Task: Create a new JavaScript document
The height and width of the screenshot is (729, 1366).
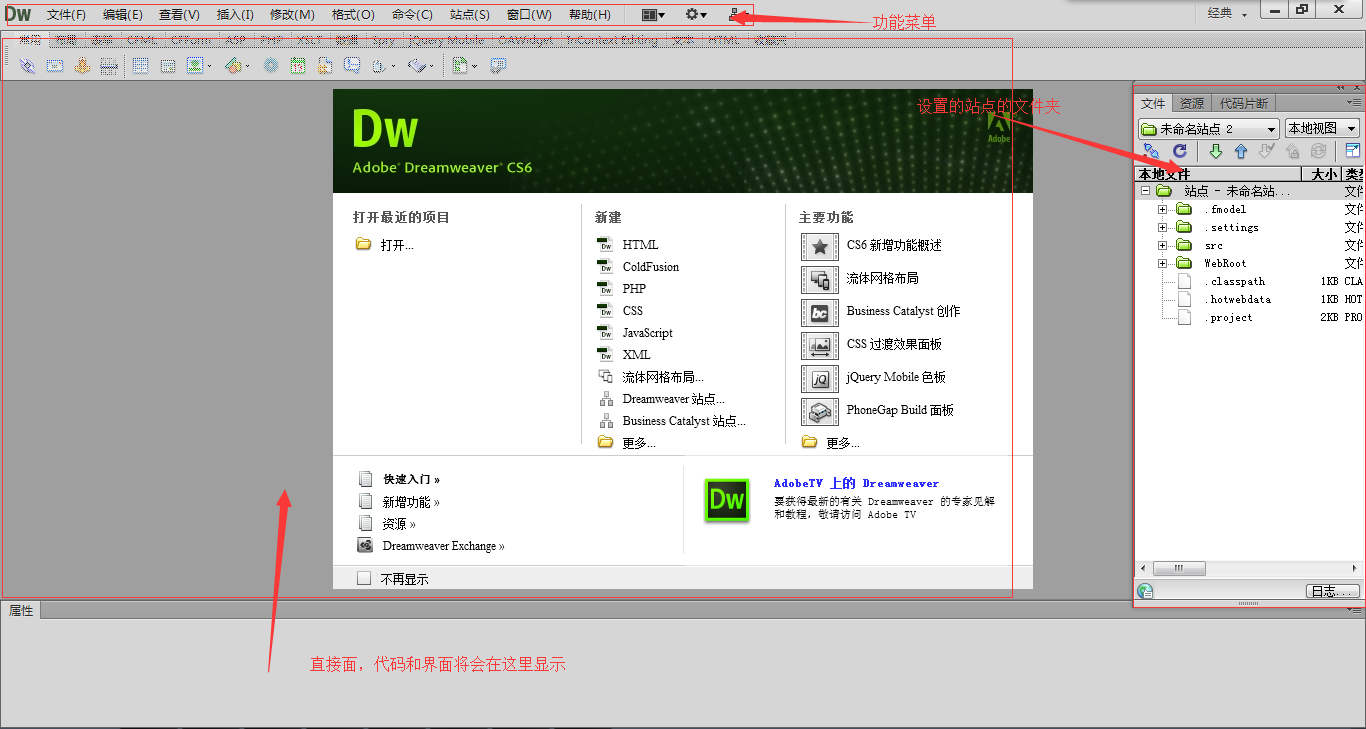Action: pos(635,333)
